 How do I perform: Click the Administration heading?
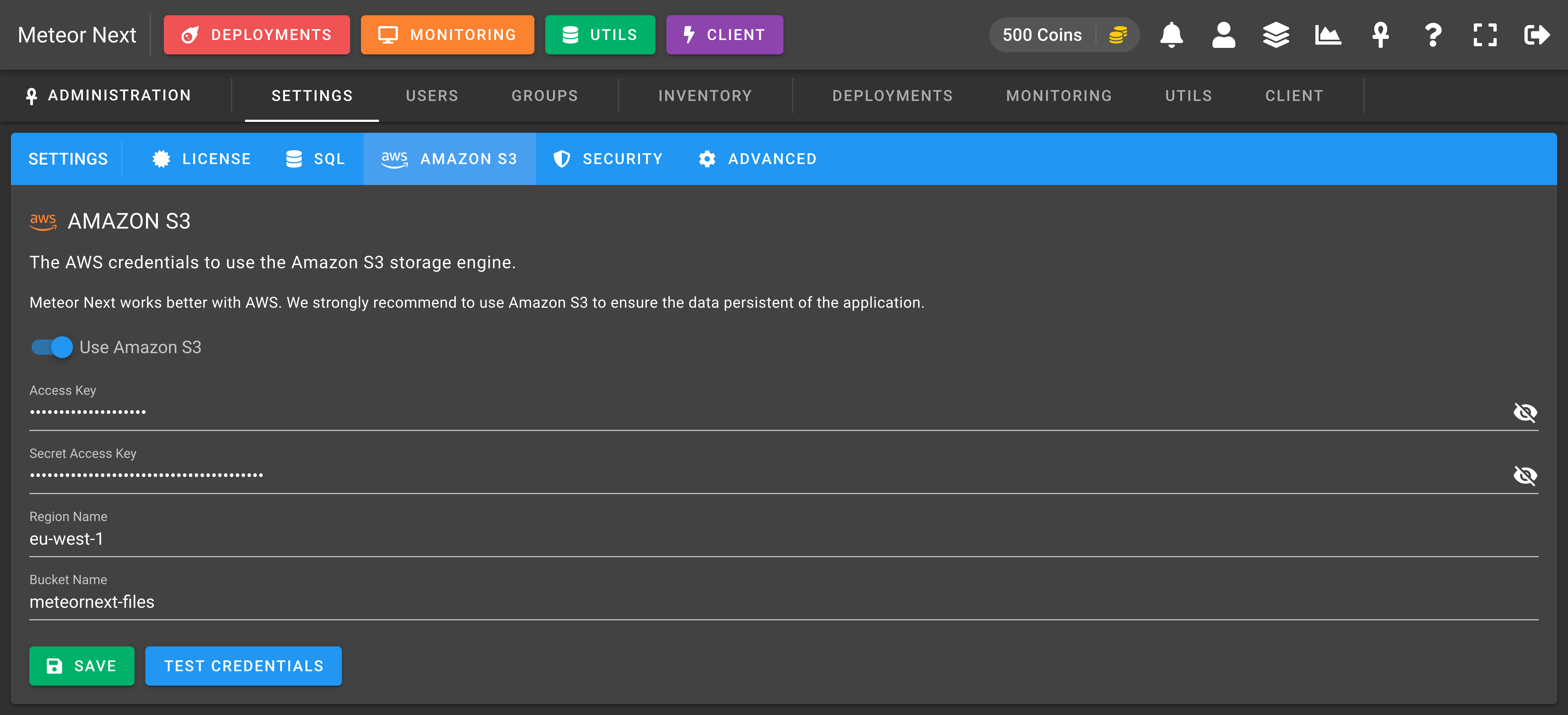click(108, 95)
